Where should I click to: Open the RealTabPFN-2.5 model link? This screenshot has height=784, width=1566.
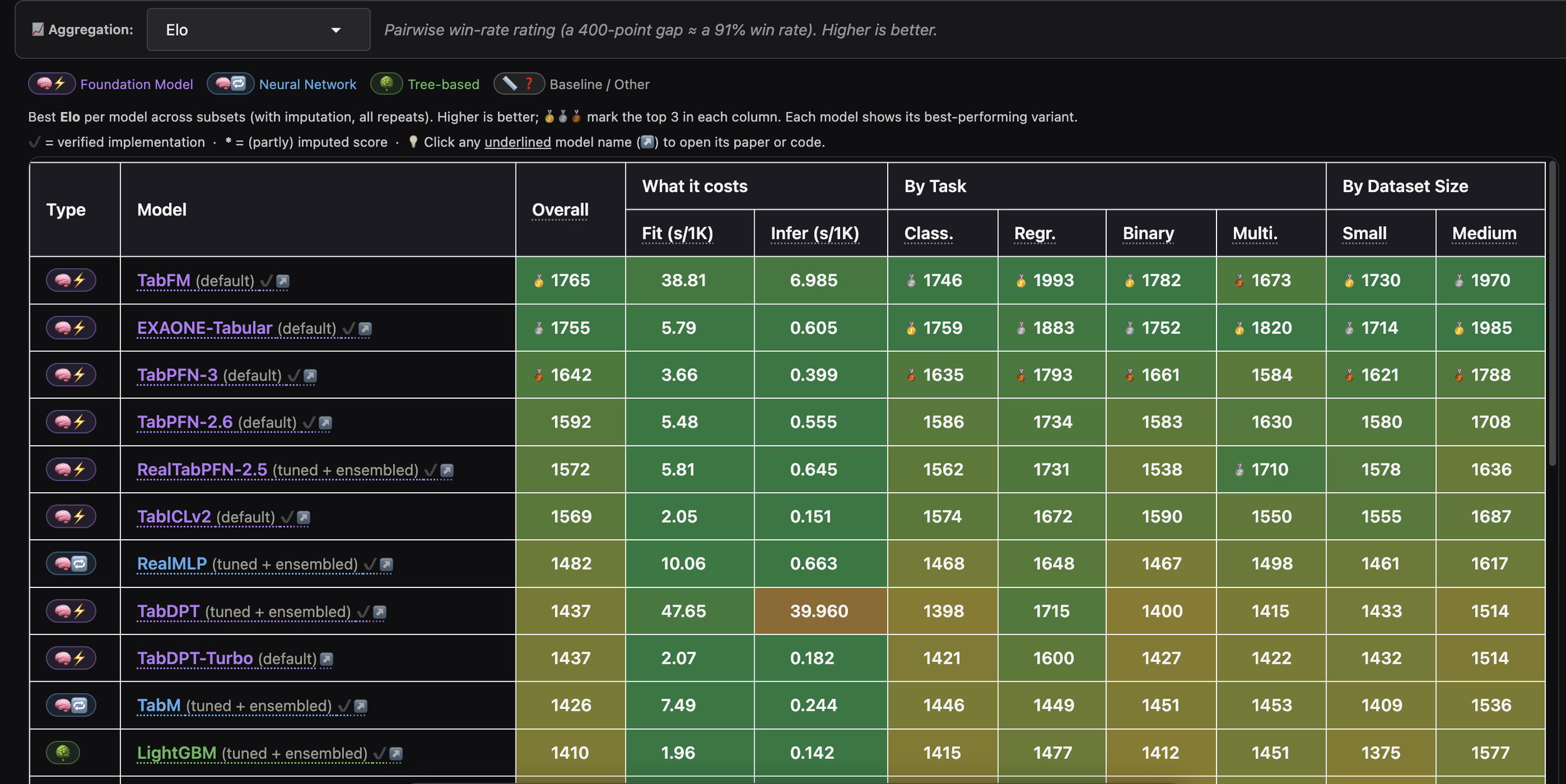click(x=202, y=470)
